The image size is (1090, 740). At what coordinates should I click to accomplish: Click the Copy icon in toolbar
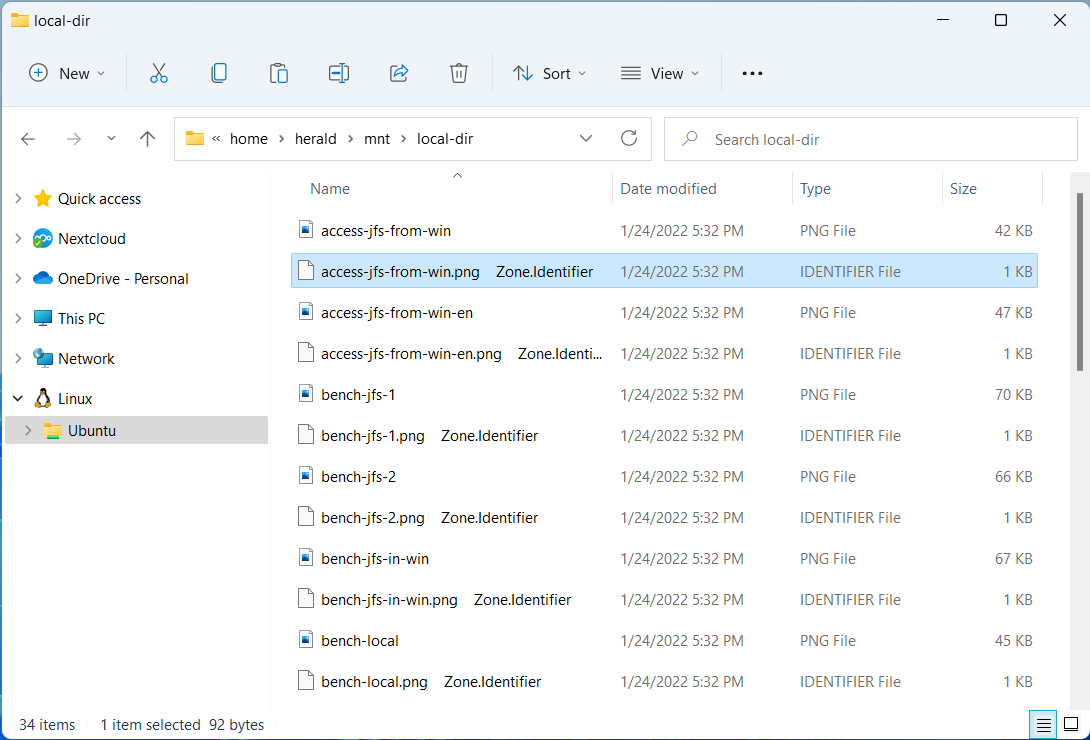pos(219,73)
